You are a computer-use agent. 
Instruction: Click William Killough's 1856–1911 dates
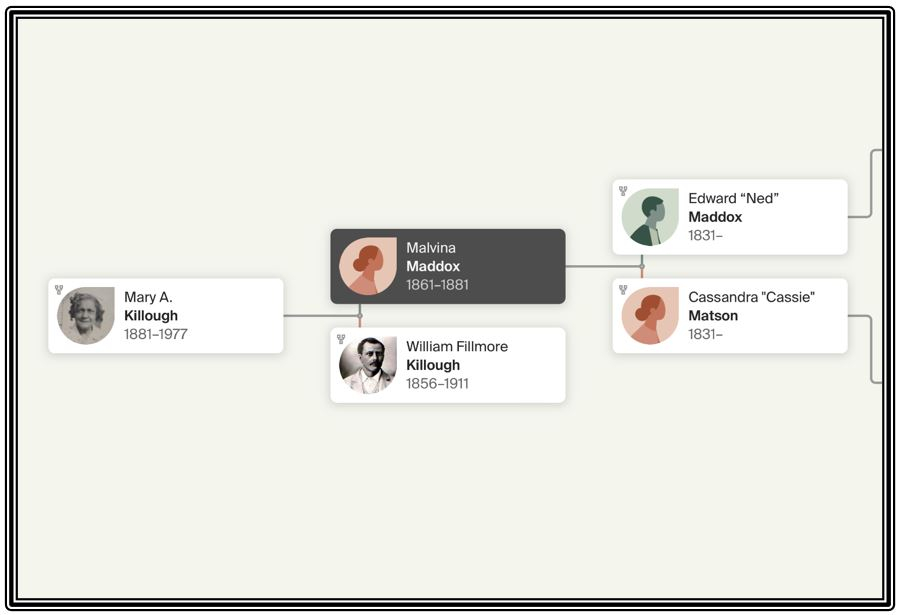[x=437, y=383]
